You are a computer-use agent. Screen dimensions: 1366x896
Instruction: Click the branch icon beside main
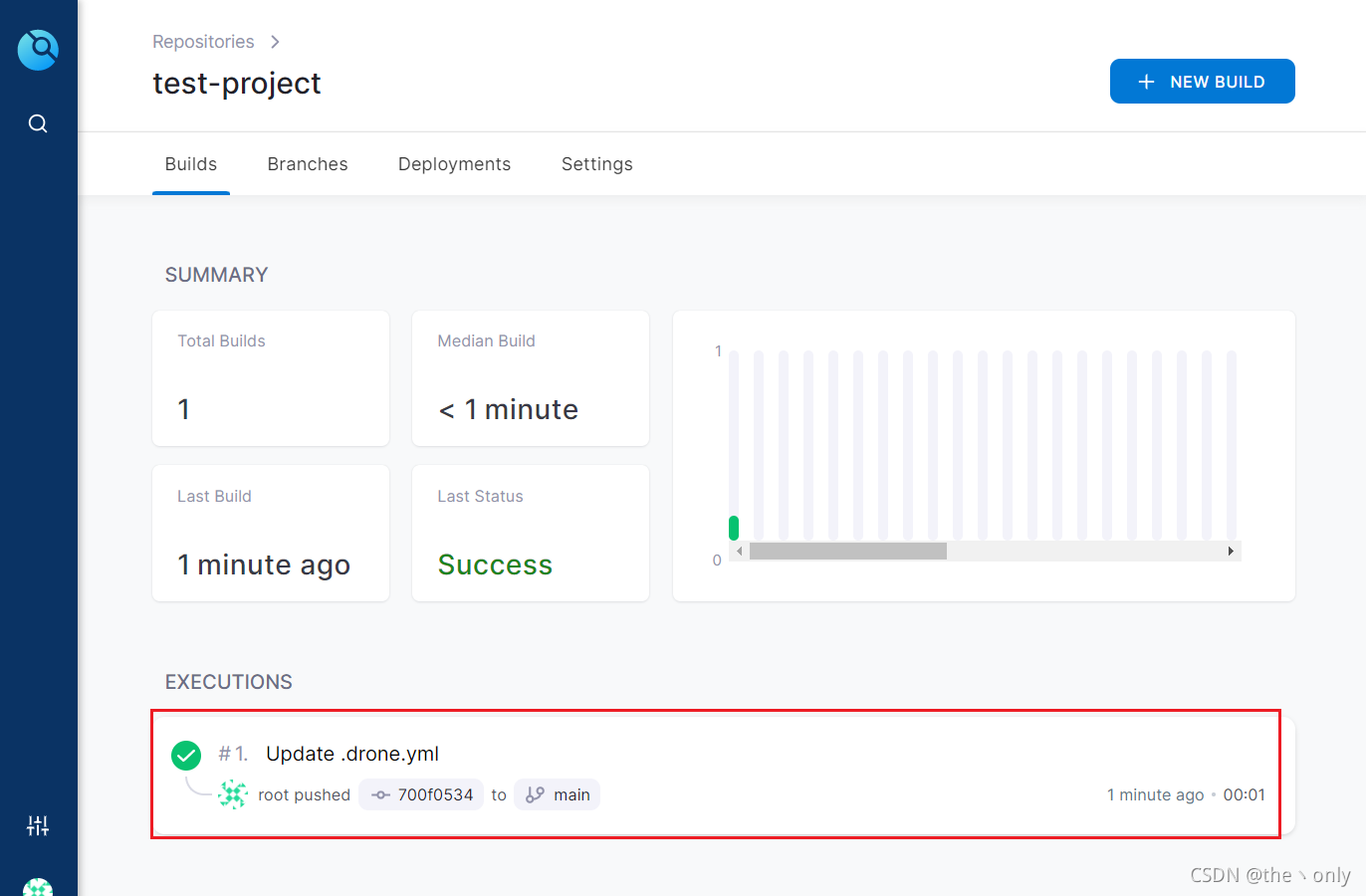535,794
